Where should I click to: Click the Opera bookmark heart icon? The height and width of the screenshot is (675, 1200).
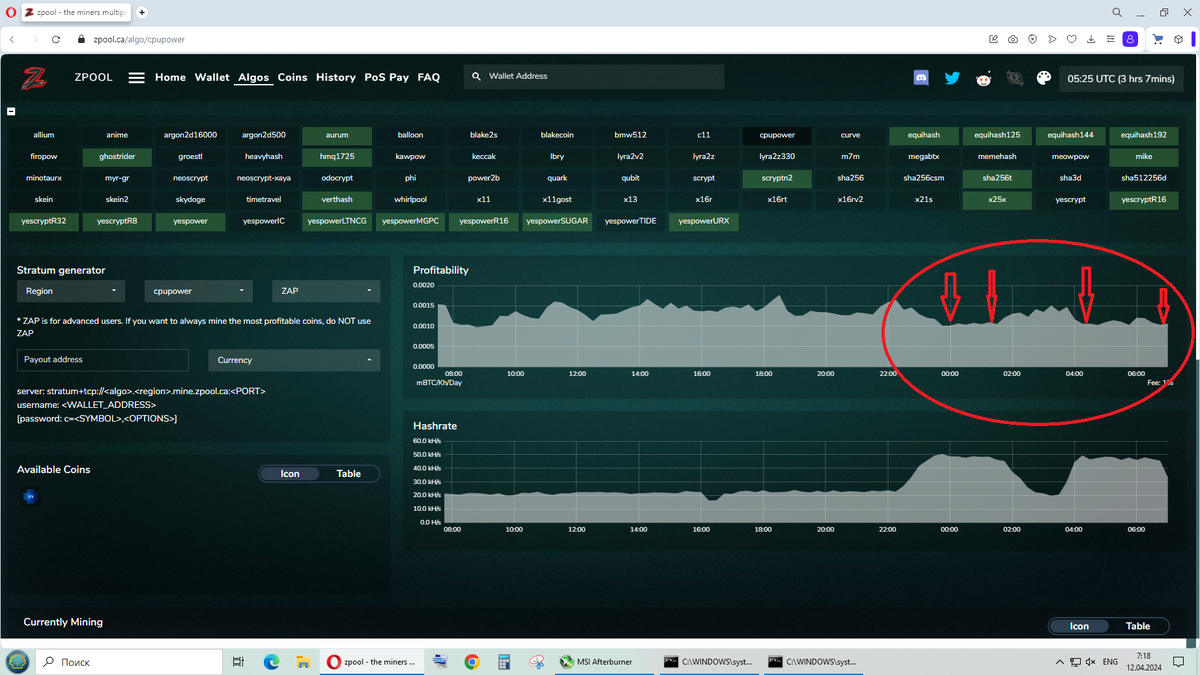coord(1071,39)
